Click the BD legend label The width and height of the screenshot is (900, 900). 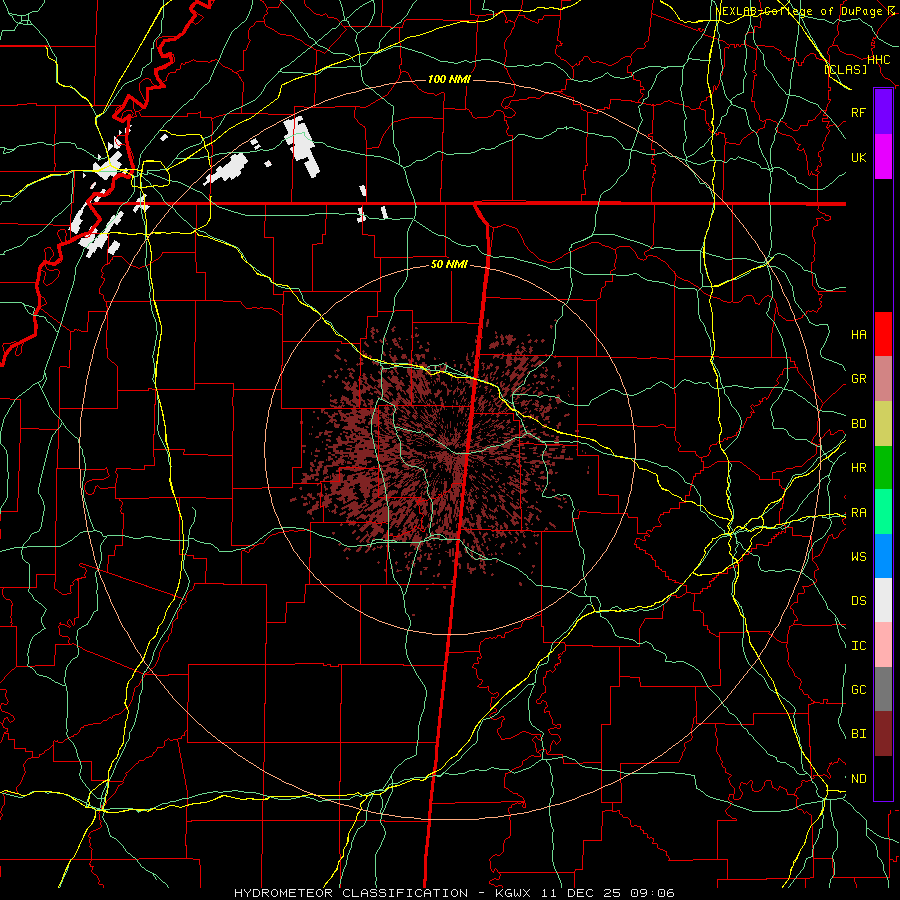[858, 424]
